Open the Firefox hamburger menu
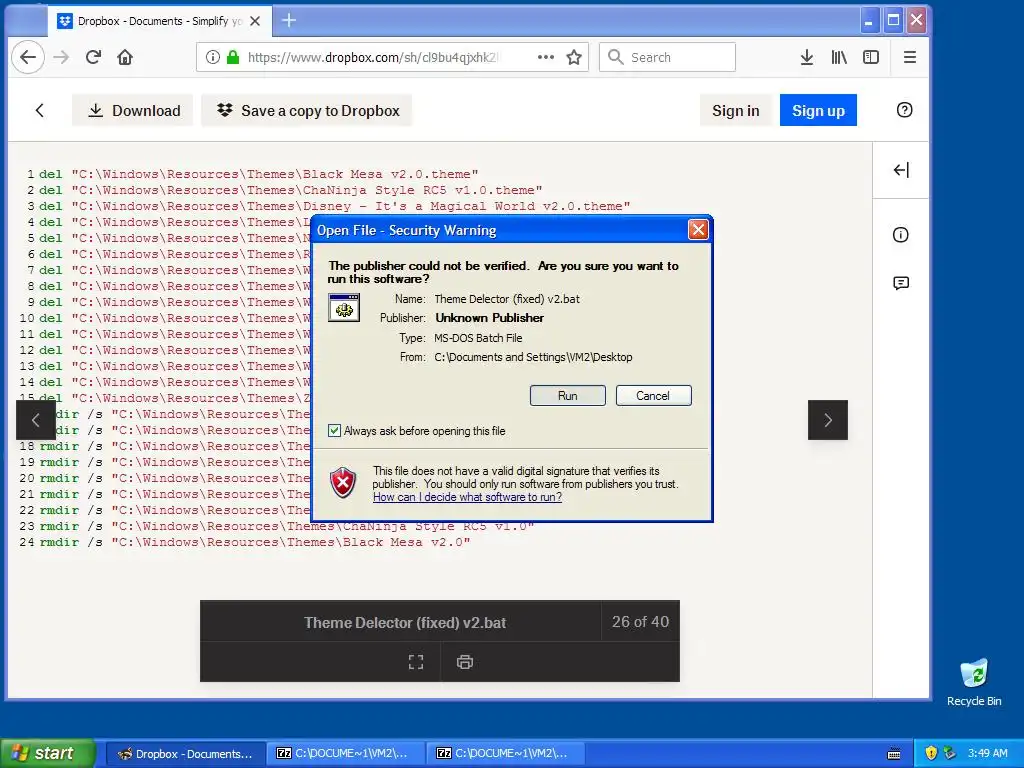 (910, 57)
